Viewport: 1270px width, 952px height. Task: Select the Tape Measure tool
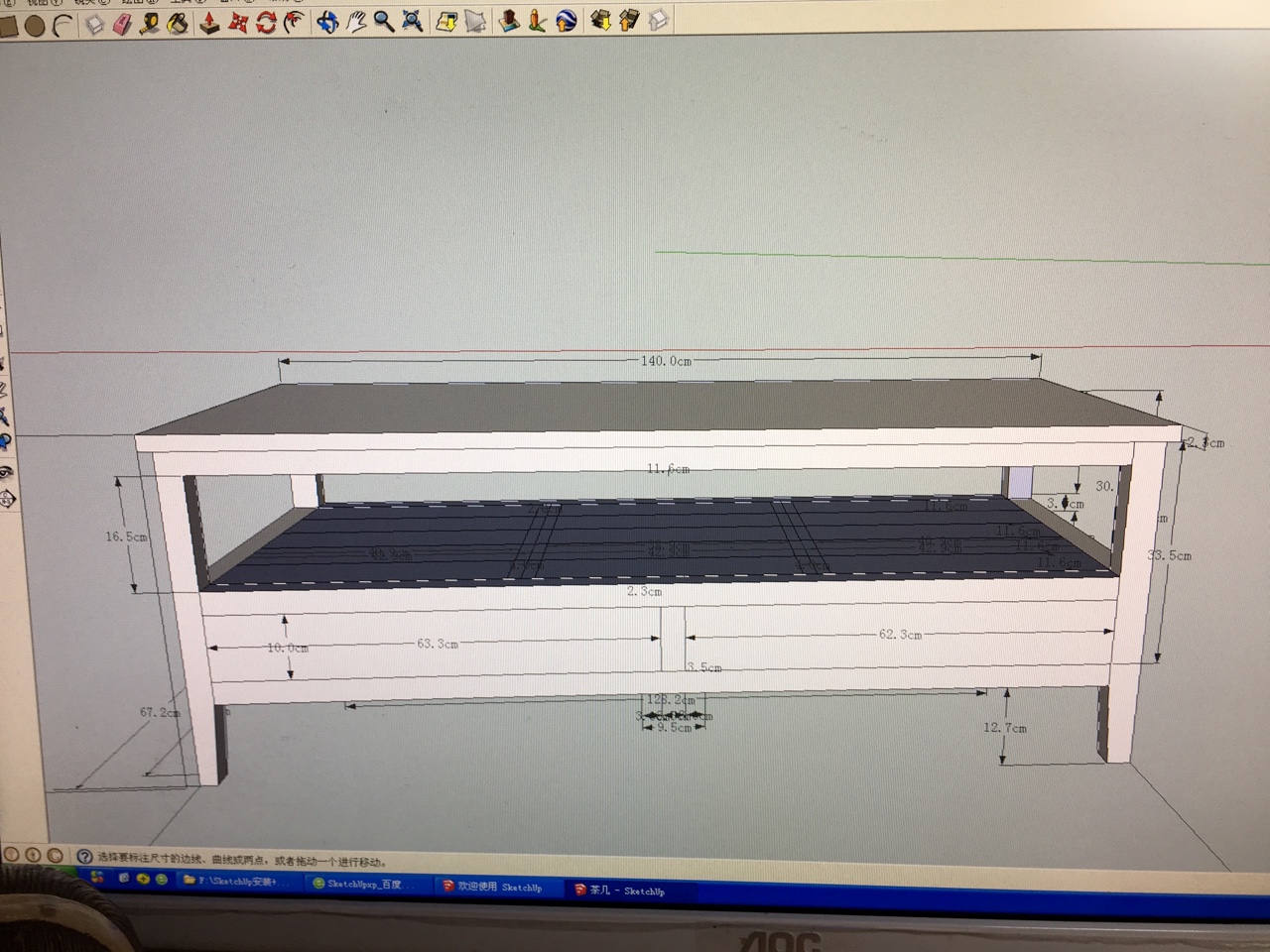tap(150, 23)
